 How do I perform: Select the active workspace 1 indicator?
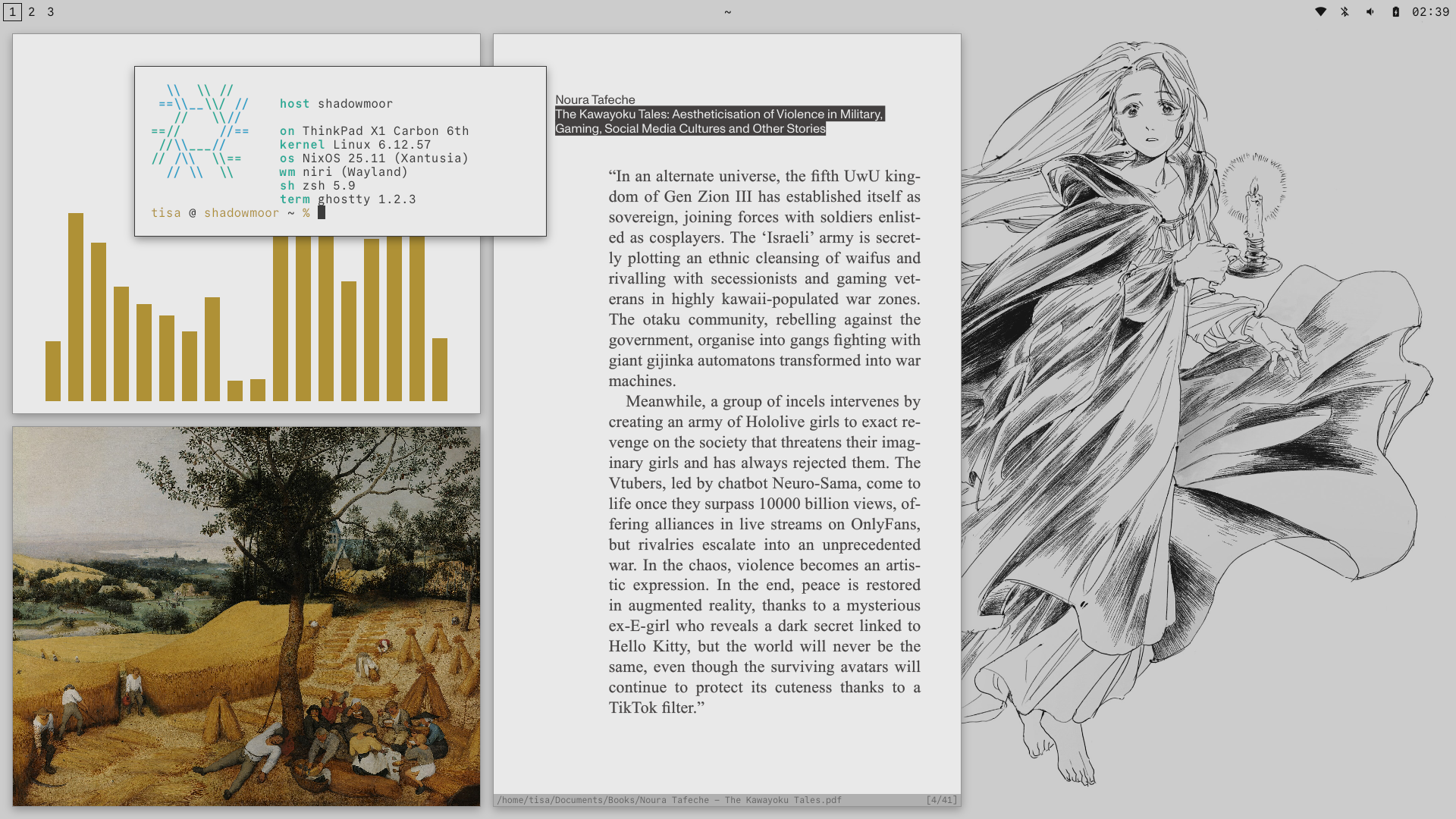pyautogui.click(x=12, y=11)
